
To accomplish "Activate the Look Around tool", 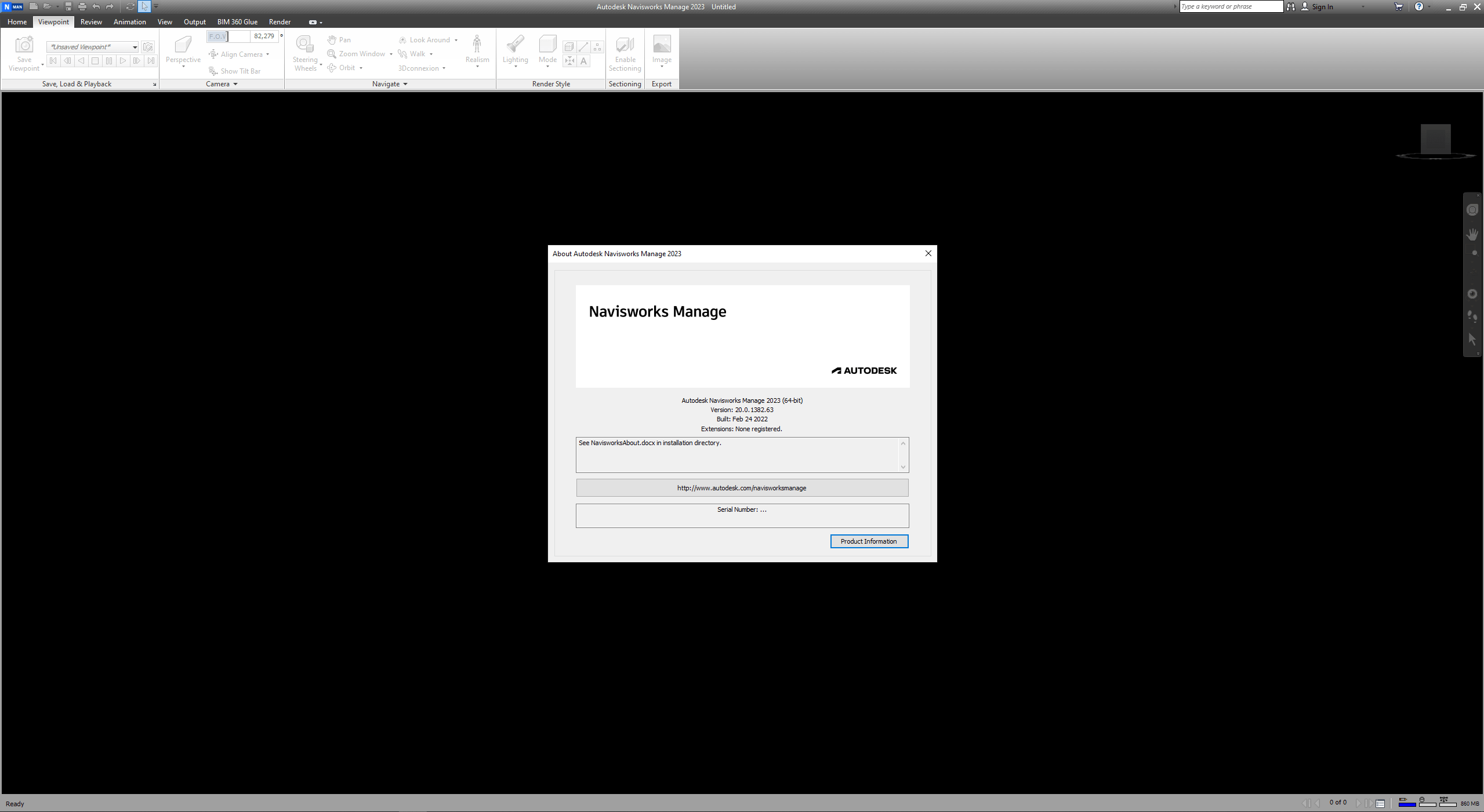I will [x=424, y=39].
